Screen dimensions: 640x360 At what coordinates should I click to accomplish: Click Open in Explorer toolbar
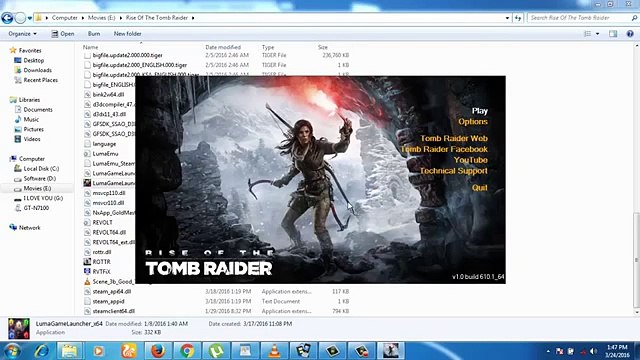click(x=63, y=34)
